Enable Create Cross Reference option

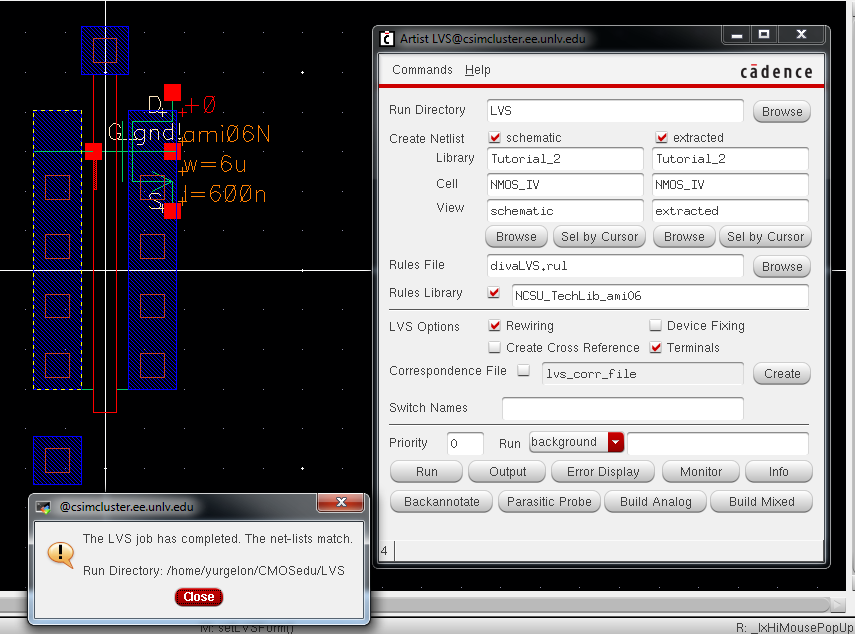495,347
